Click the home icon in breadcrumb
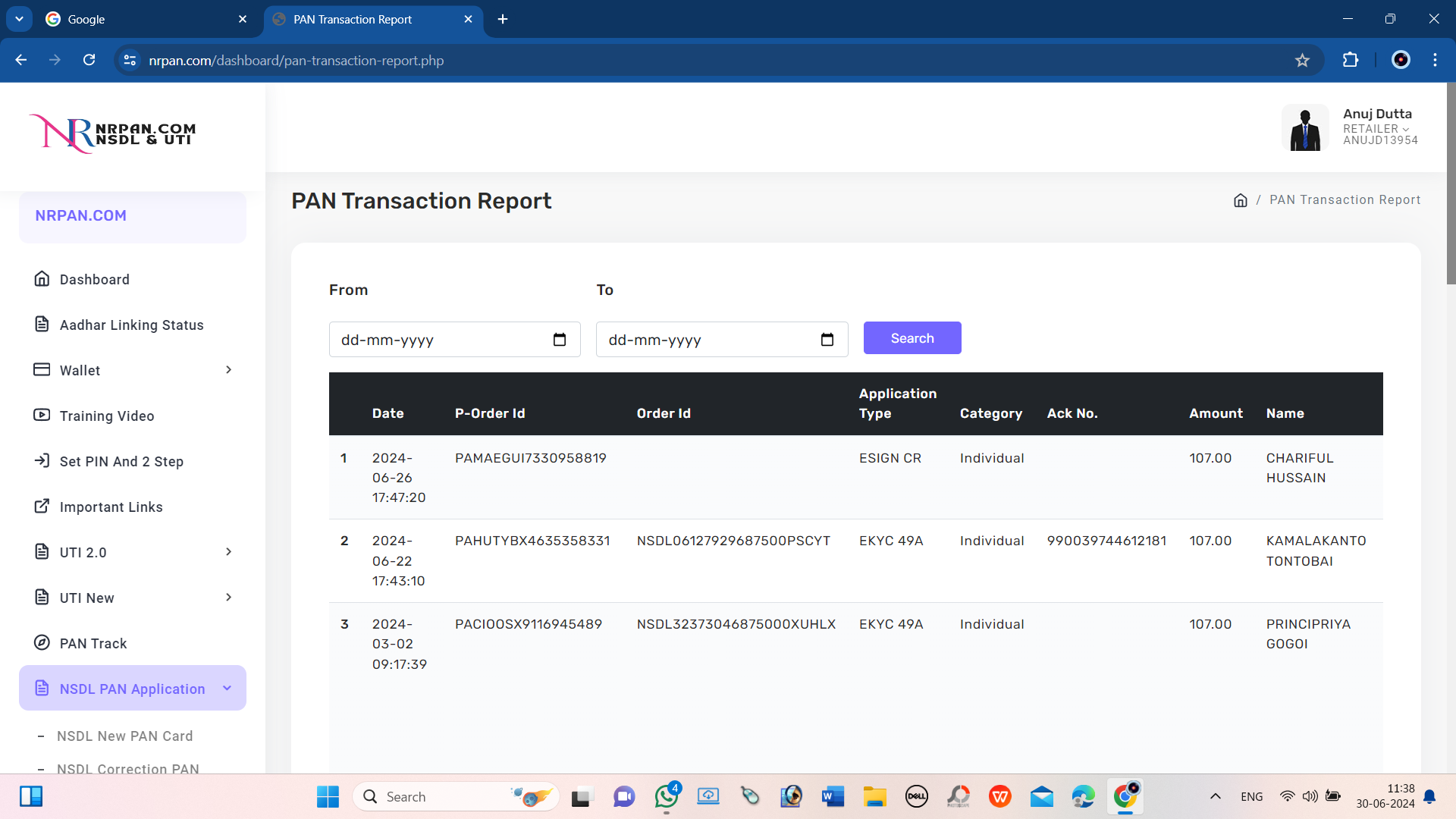This screenshot has height=819, width=1456. click(1241, 200)
